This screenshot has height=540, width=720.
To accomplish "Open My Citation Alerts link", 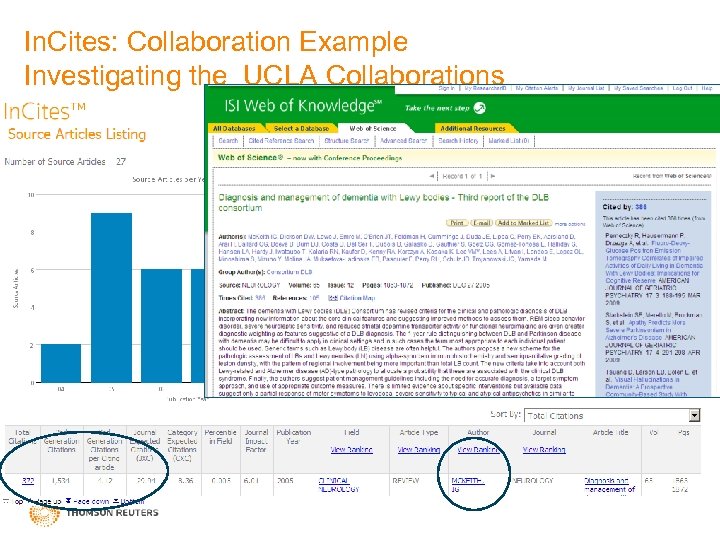I will (x=537, y=88).
